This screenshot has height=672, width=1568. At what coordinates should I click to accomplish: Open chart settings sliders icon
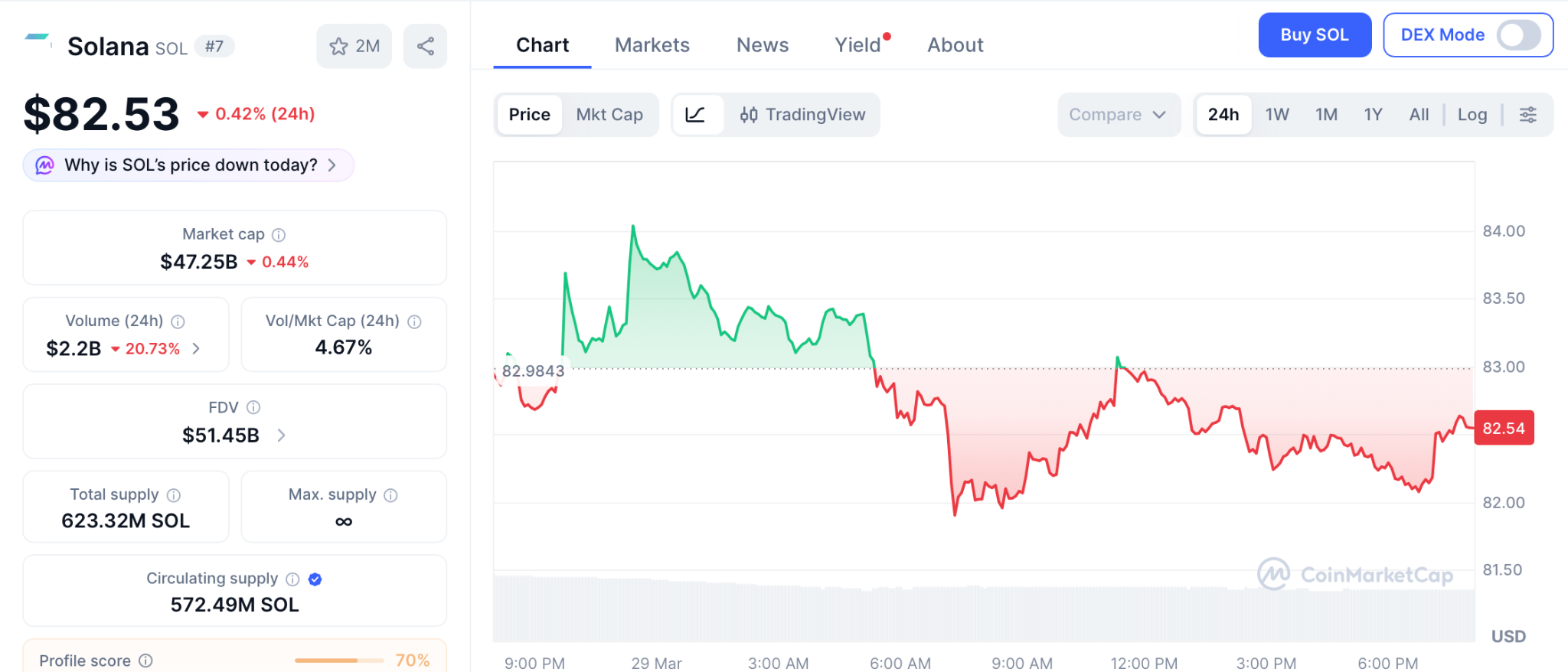pyautogui.click(x=1527, y=115)
